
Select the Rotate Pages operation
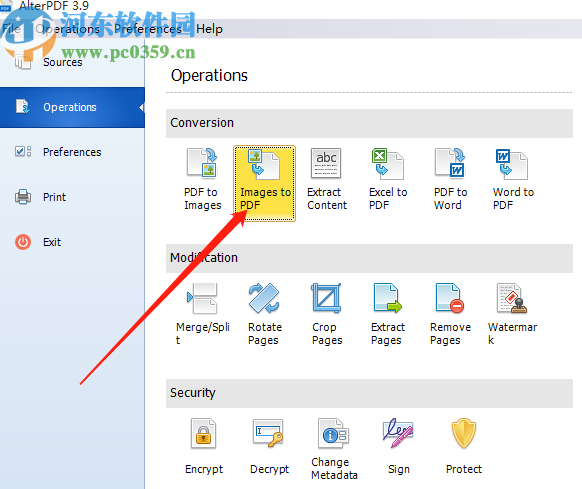click(x=264, y=314)
